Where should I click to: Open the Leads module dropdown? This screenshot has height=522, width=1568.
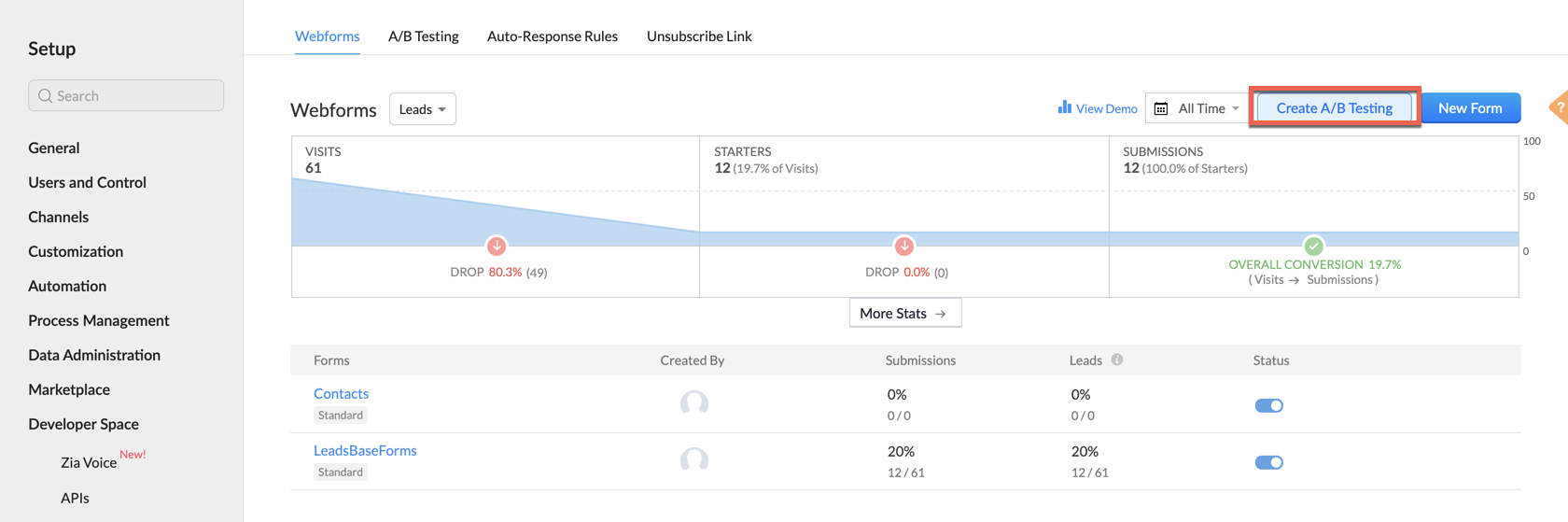point(422,109)
